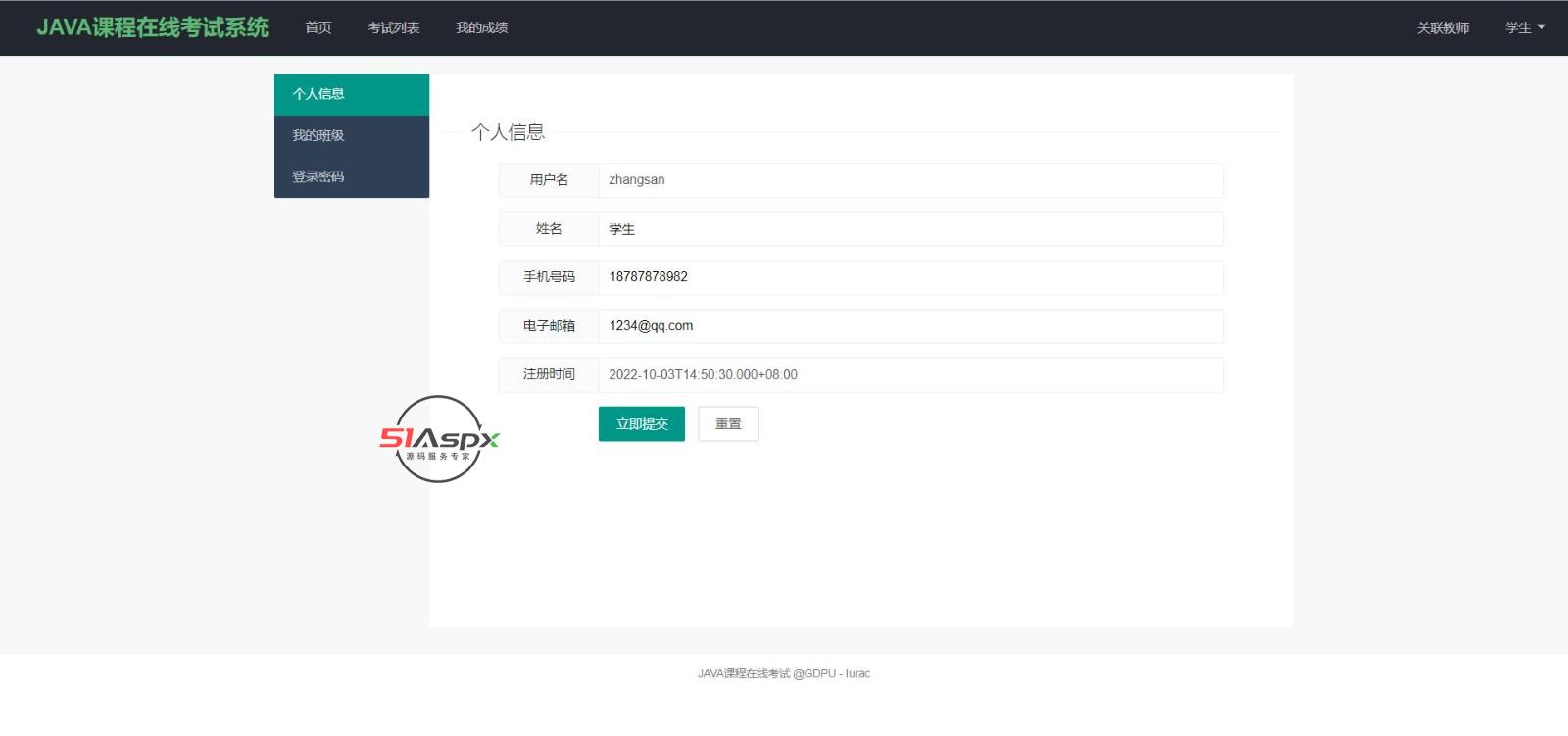Click the footer text JAVA课程在线考试 @GDPU
The height and width of the screenshot is (736, 1568).
(783, 673)
